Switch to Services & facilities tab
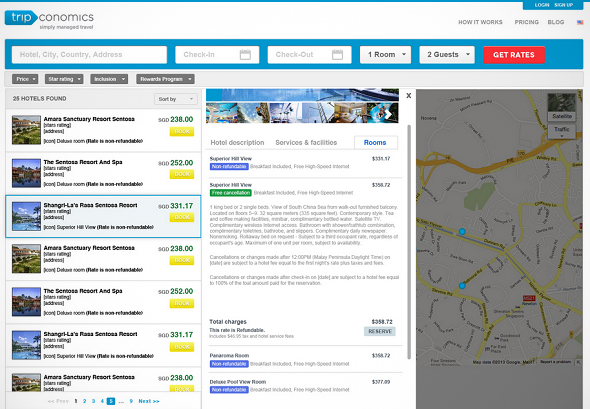Viewport: 590px width, 409px height. click(x=306, y=143)
